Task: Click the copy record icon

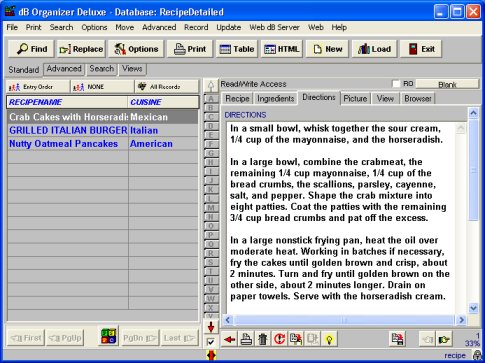Action: pos(296,339)
